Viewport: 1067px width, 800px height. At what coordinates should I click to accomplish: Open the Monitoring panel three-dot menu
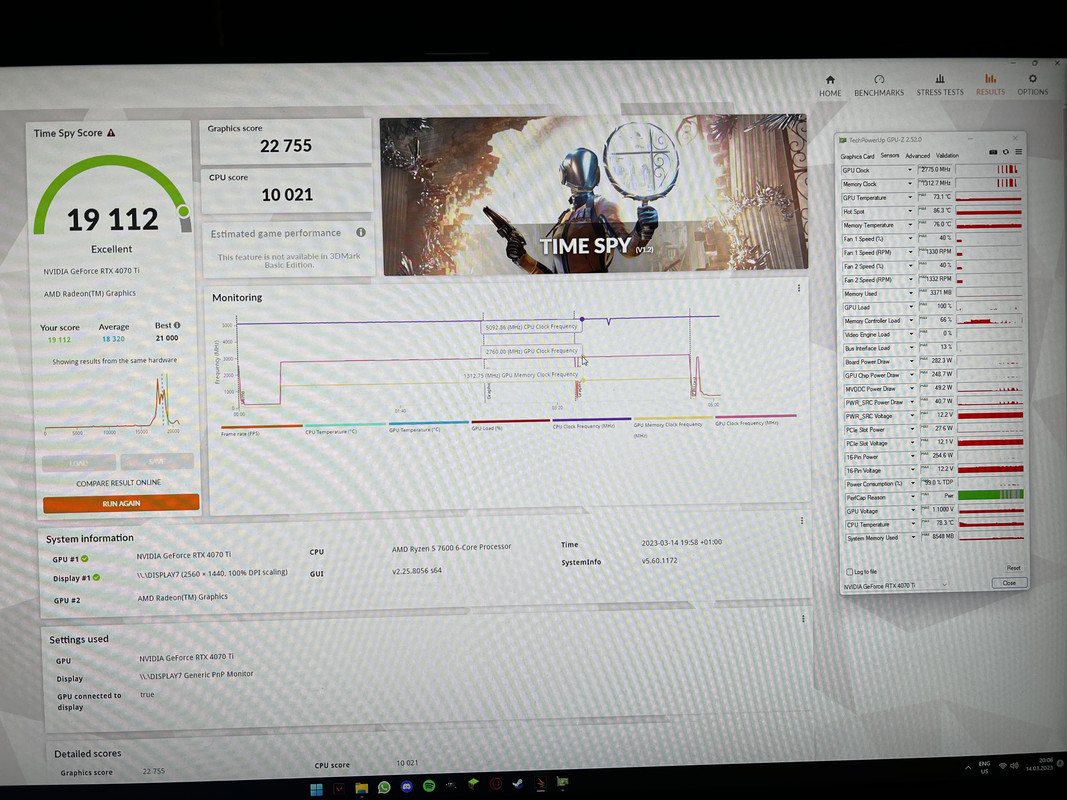pos(799,288)
